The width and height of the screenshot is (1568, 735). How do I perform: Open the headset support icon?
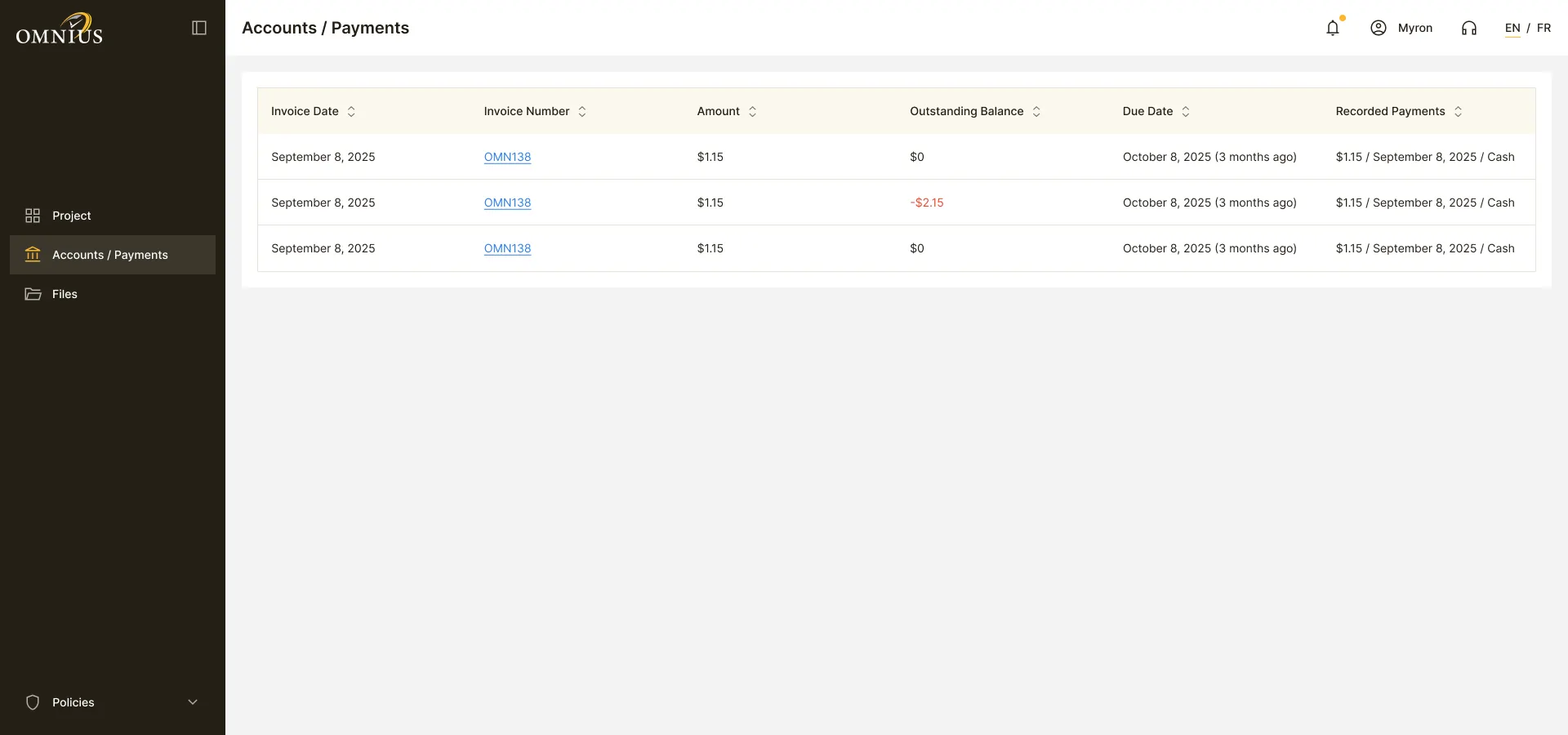tap(1469, 28)
